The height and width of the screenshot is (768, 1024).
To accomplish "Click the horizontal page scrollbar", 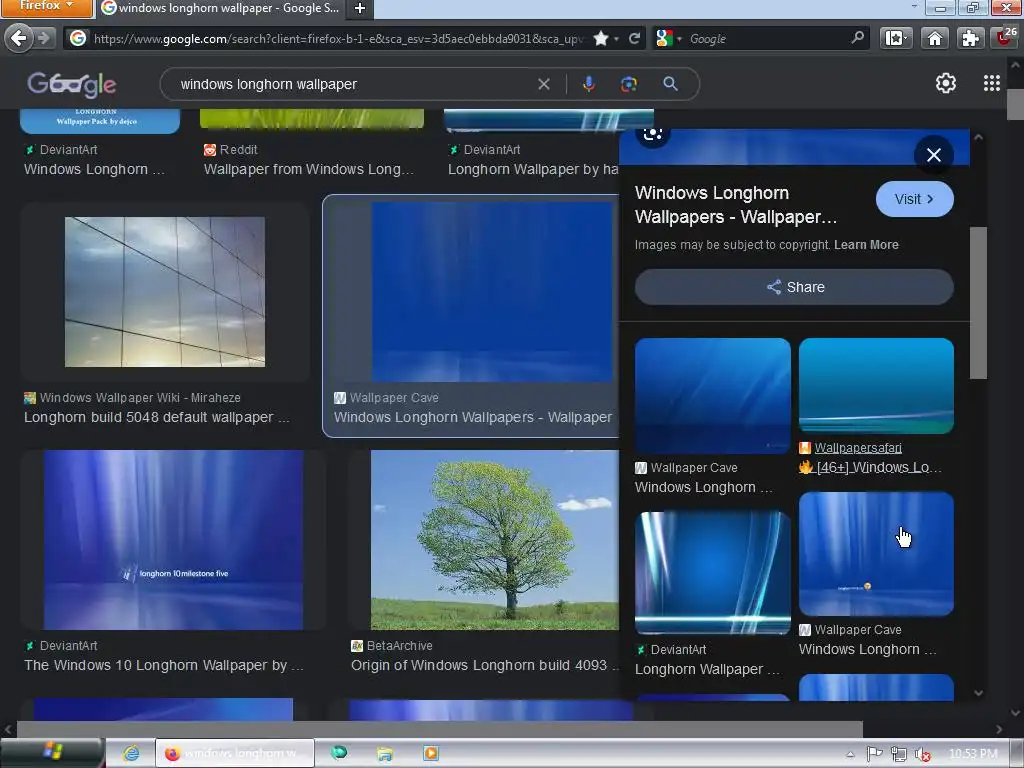I will click(439, 729).
